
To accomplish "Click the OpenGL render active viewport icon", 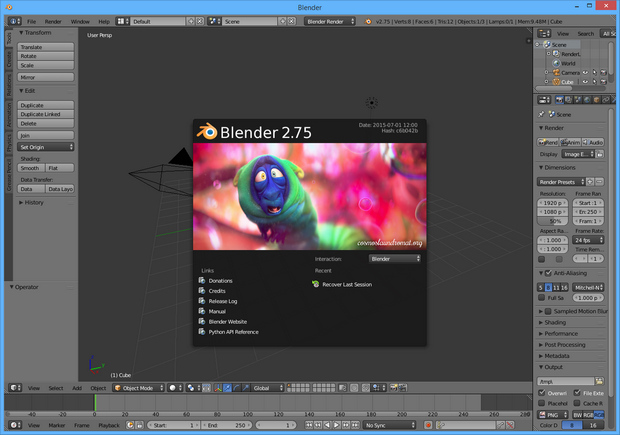I will click(x=394, y=388).
